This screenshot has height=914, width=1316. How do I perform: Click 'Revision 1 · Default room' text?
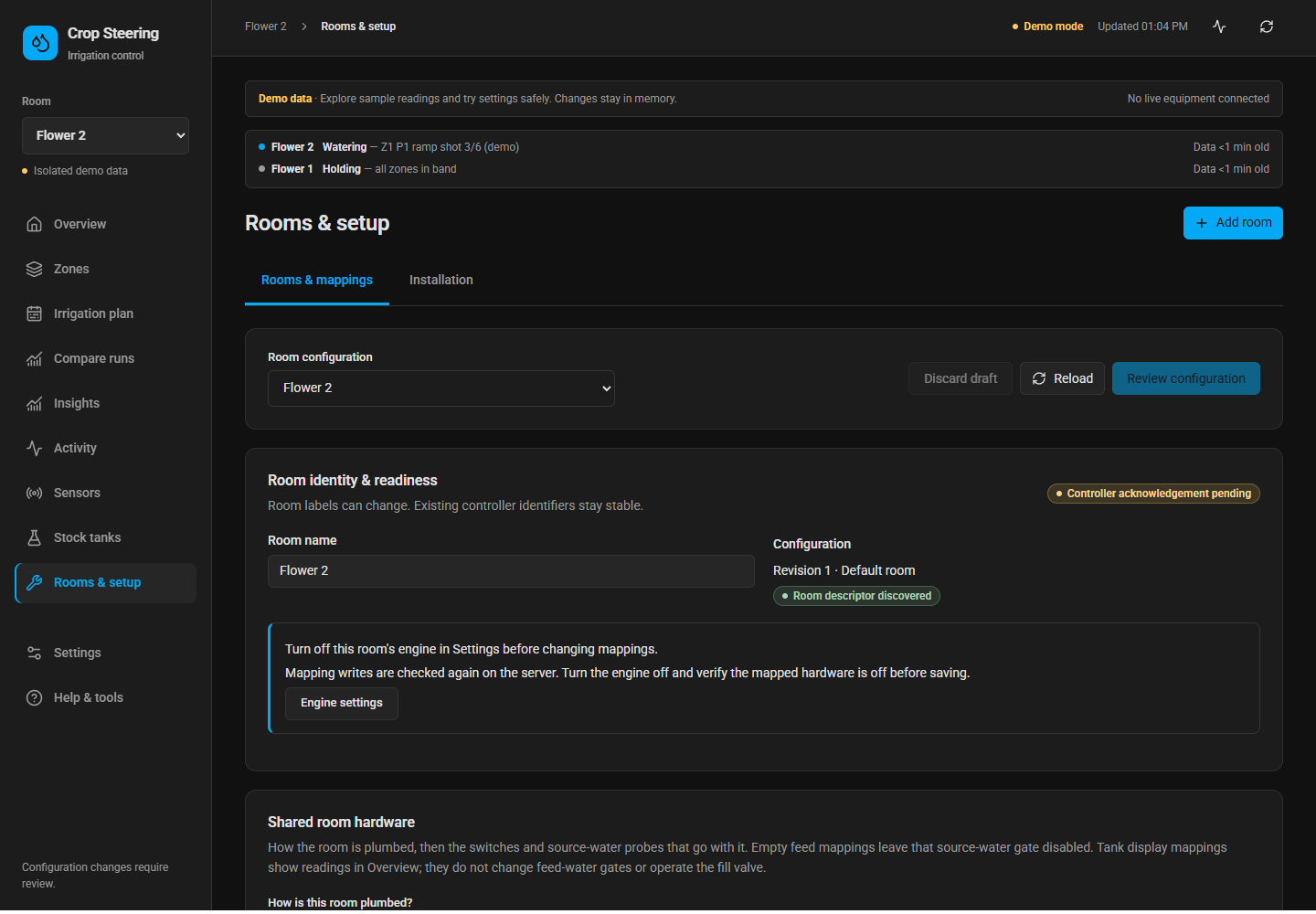844,570
